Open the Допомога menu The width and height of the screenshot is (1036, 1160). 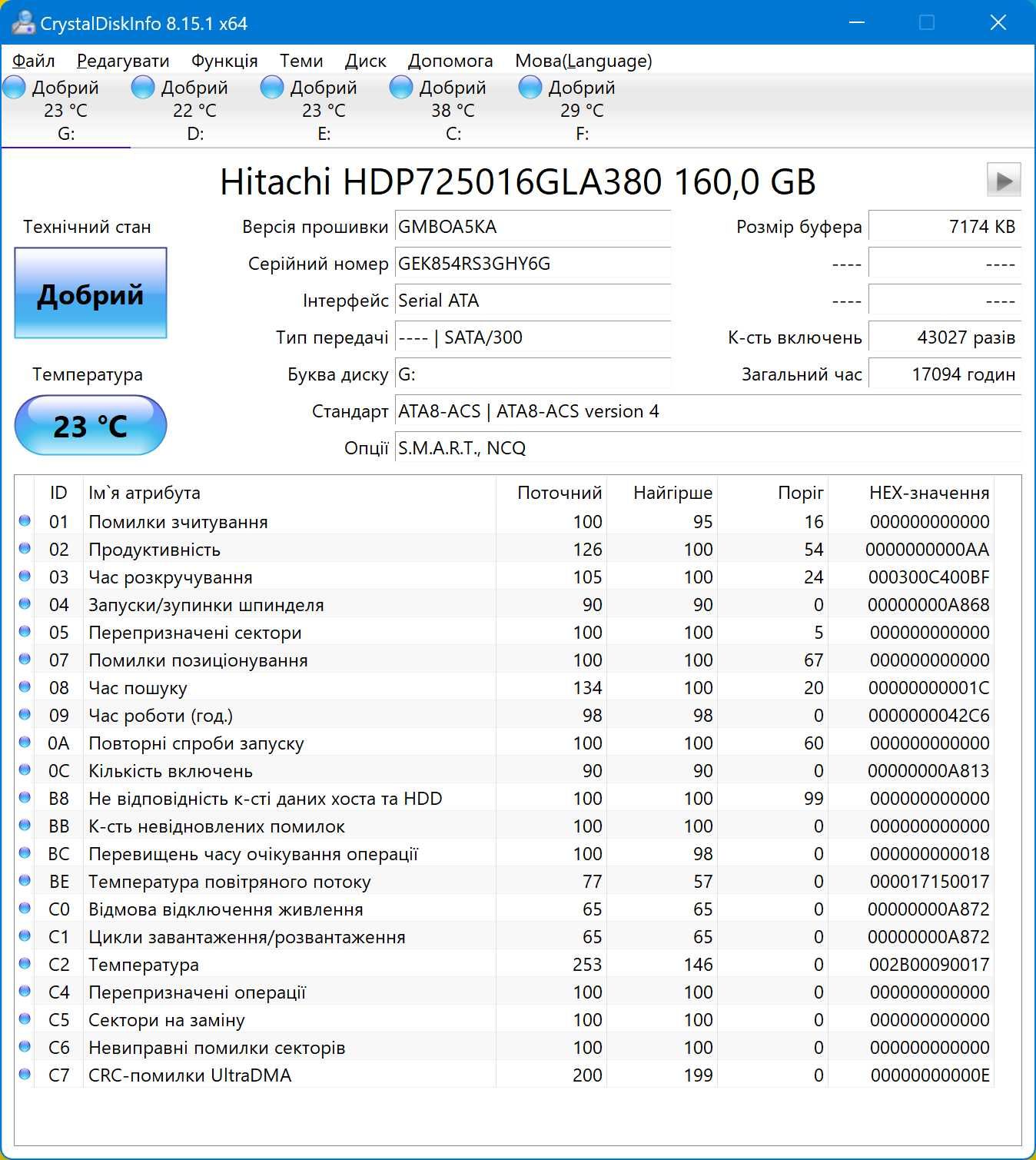pos(450,61)
